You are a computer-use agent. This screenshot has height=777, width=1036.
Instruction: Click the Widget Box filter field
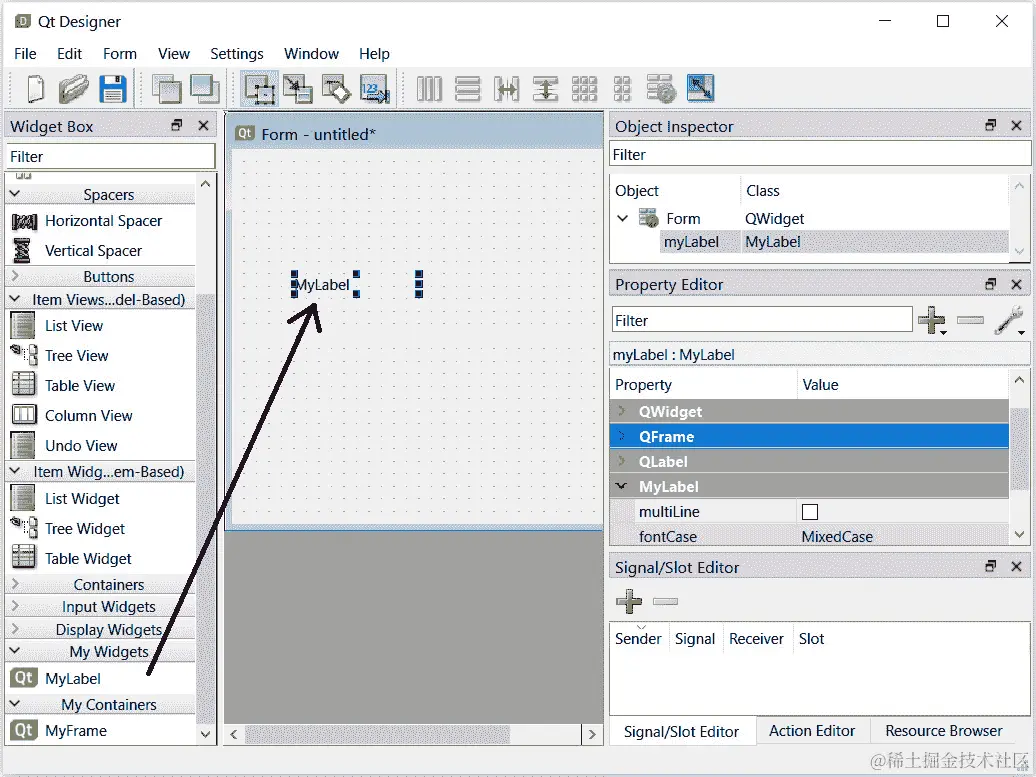coord(111,157)
